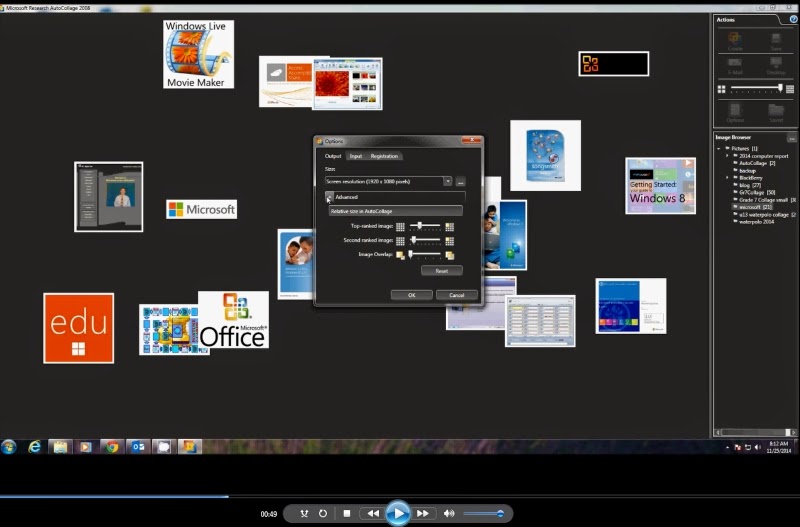800x527 pixels.
Task: Cancel the Options dialog
Action: coord(457,295)
